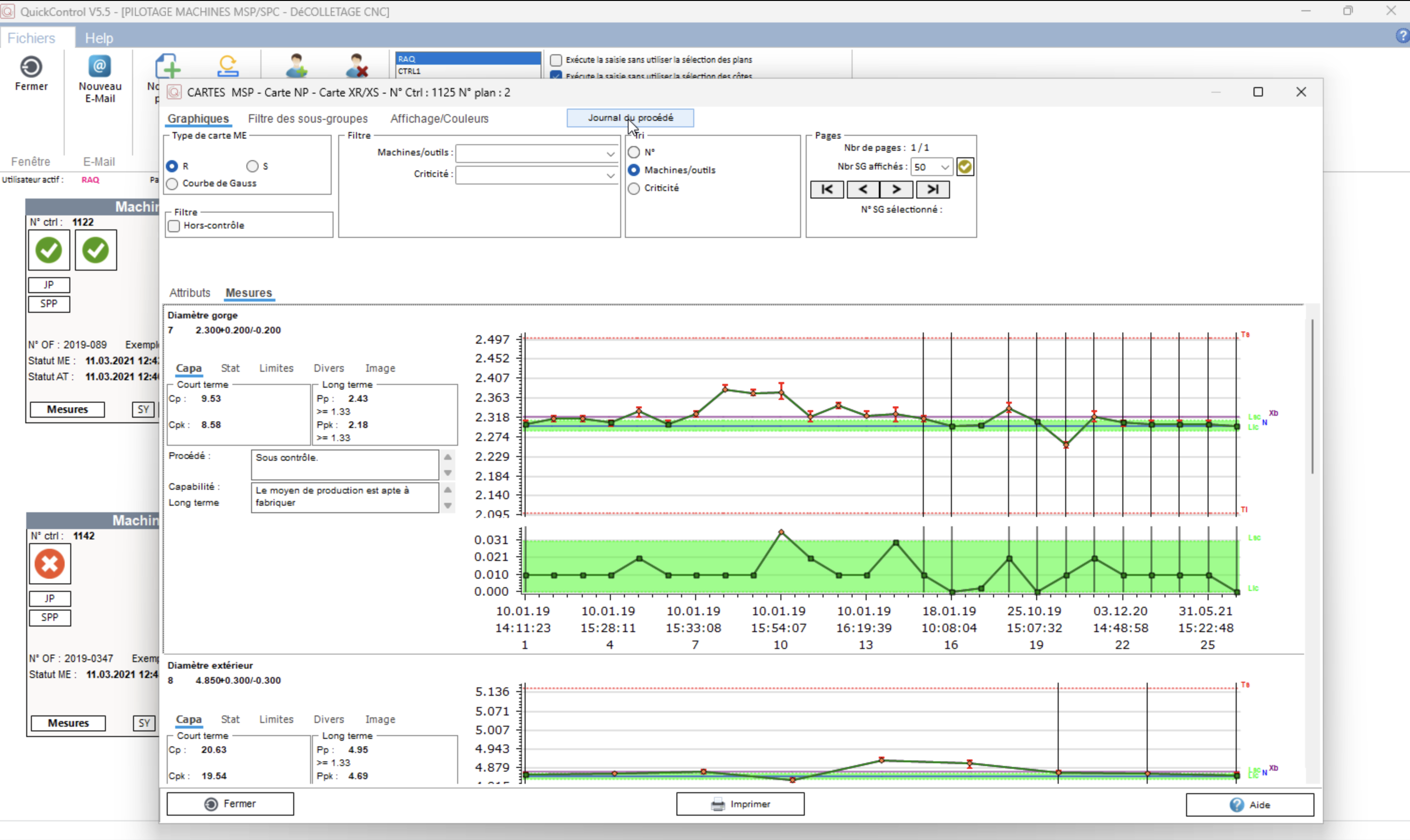Viewport: 1410px width, 840px height.
Task: Click the Imprimer button
Action: point(740,804)
